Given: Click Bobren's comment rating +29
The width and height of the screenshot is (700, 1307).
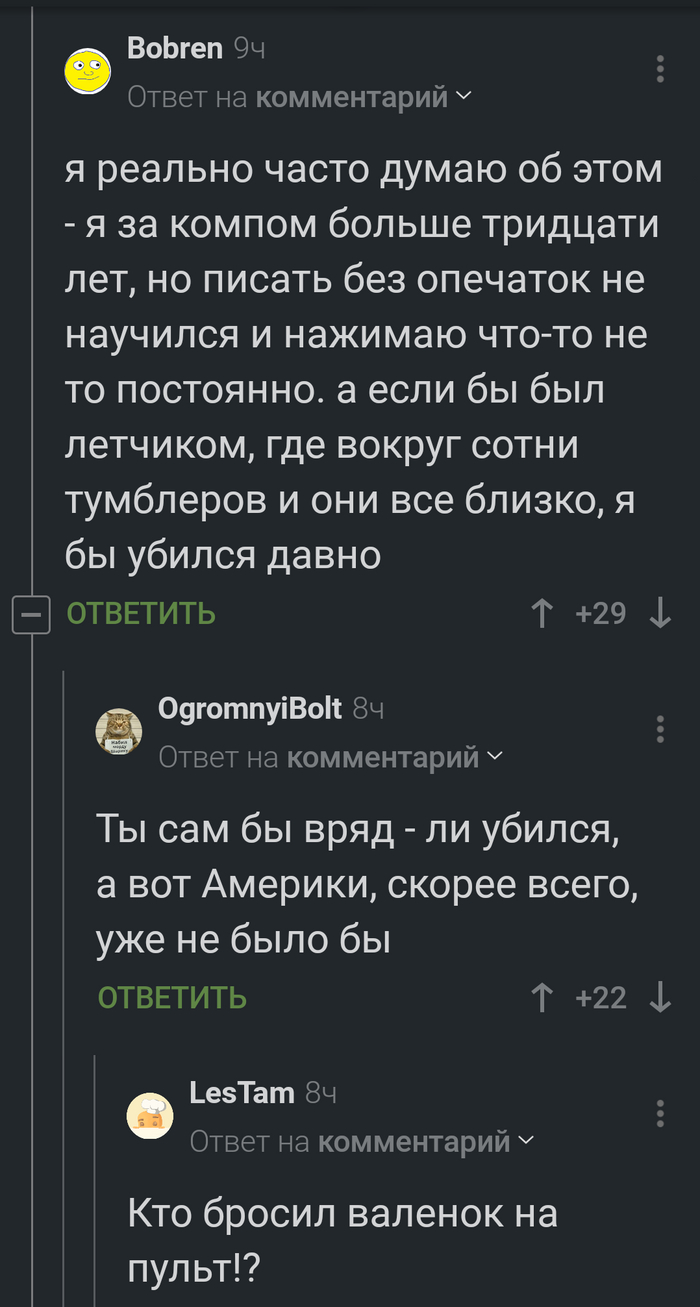Looking at the screenshot, I should tap(601, 613).
